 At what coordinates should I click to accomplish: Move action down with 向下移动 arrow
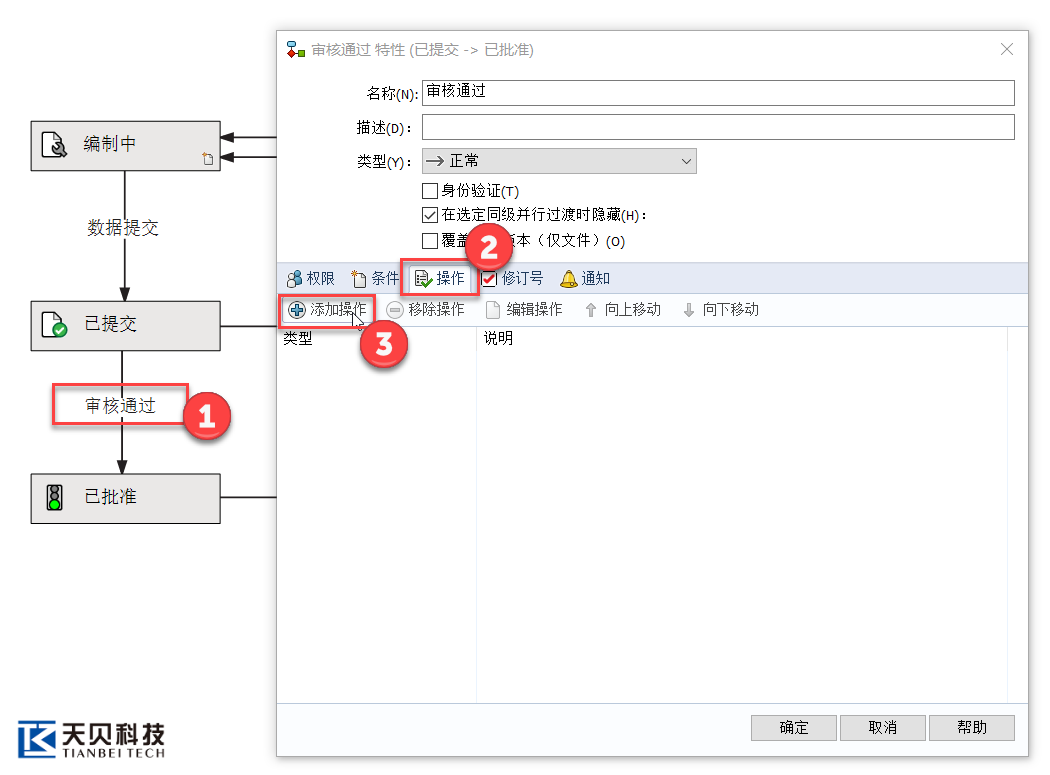pos(689,310)
